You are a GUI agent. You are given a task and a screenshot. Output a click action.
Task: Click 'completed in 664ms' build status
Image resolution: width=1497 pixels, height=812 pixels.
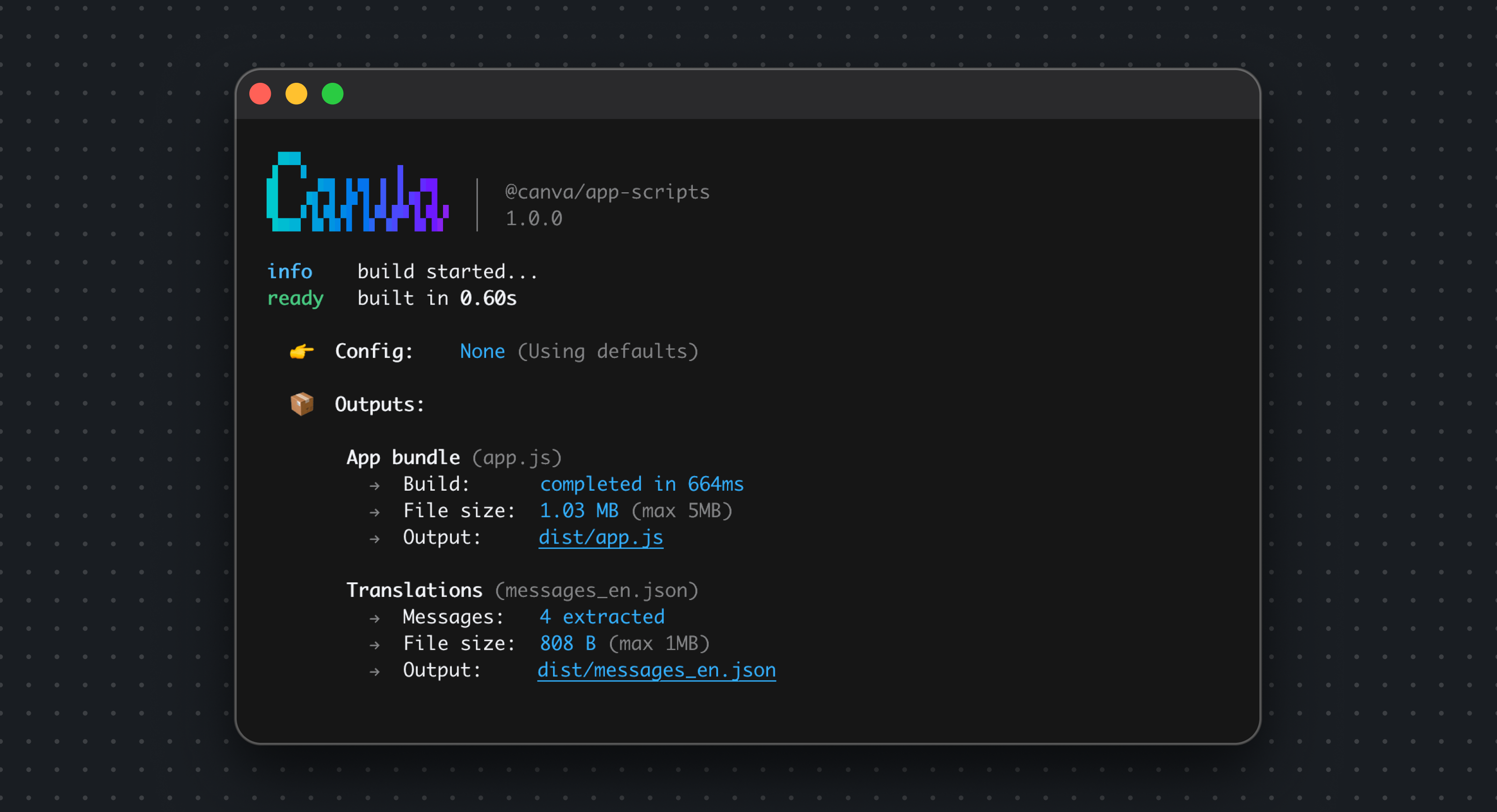(x=642, y=484)
